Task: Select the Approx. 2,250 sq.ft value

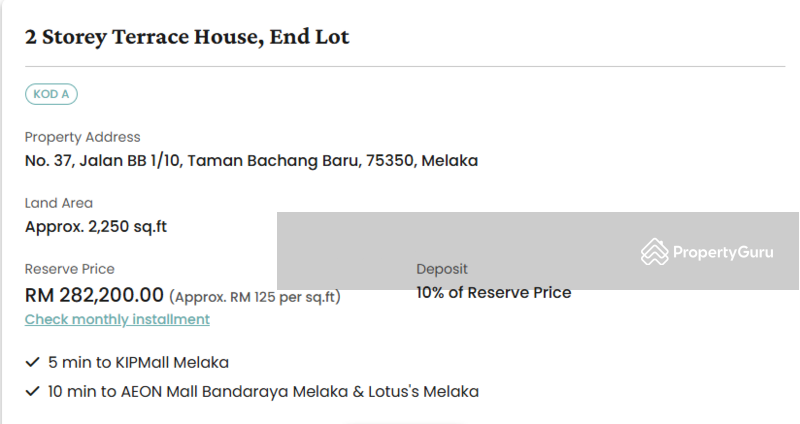Action: pos(96,227)
